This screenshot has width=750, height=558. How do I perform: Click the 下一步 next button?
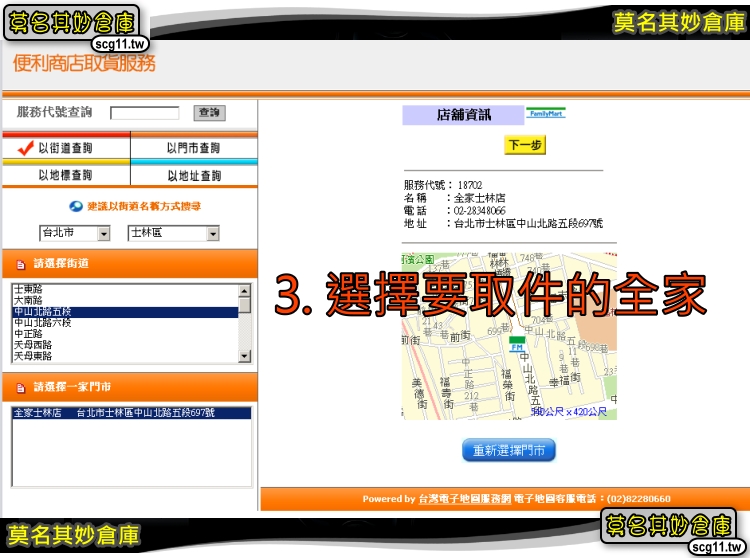click(x=525, y=145)
